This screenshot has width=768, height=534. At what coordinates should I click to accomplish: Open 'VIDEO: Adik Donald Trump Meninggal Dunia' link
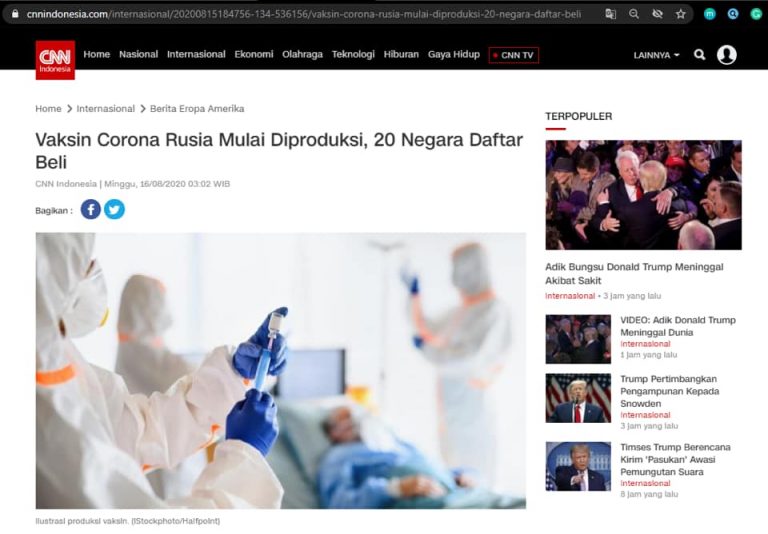point(678,326)
